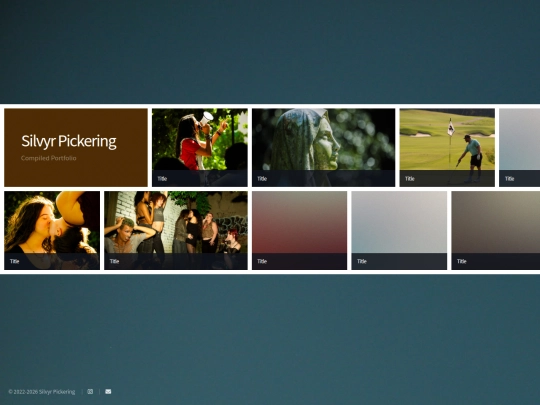Click the copyright Silvyr Pickering footer text

click(42, 392)
